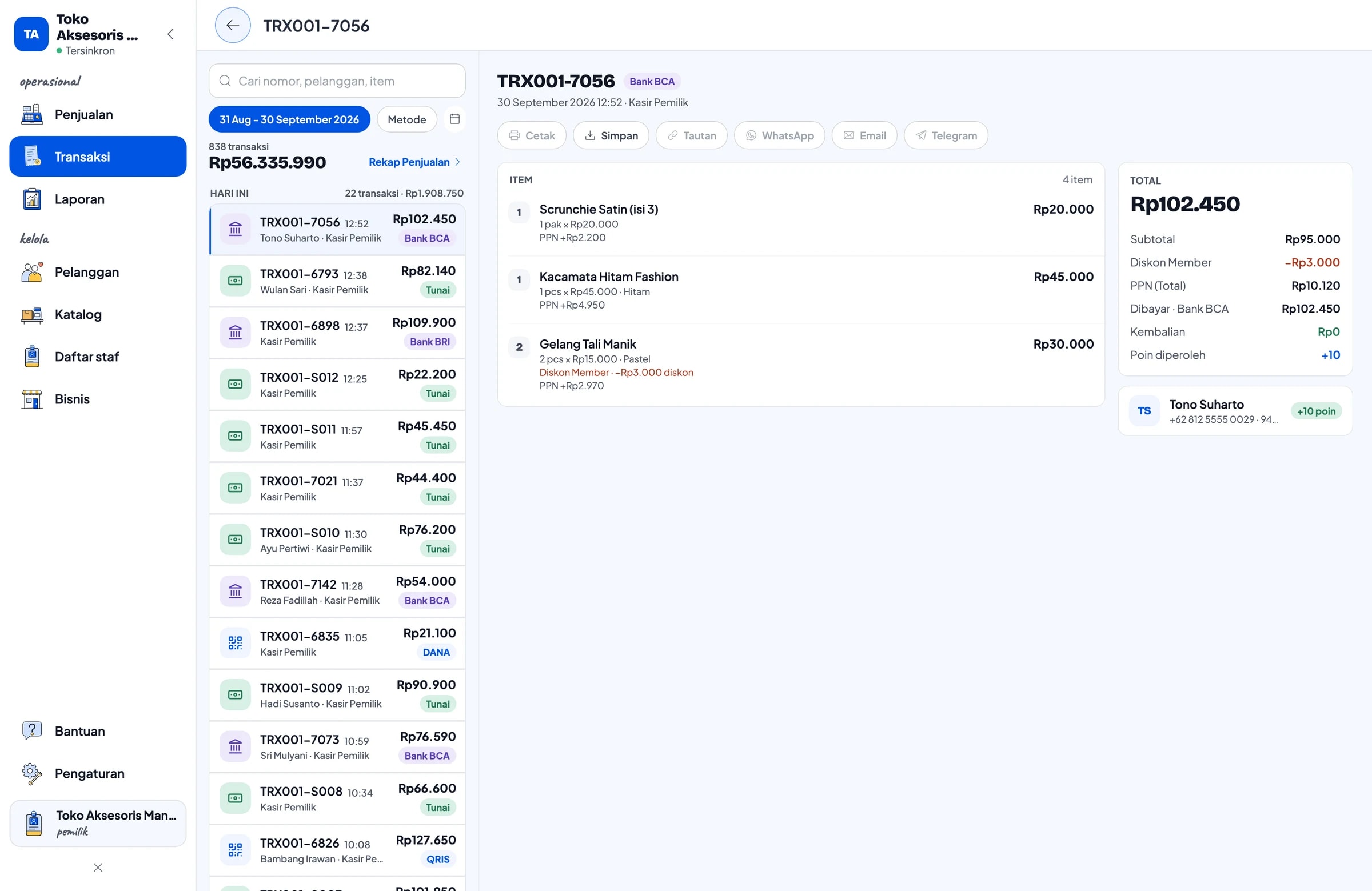Click the close X icon at sidebar bottom
1372x891 pixels.
98,868
